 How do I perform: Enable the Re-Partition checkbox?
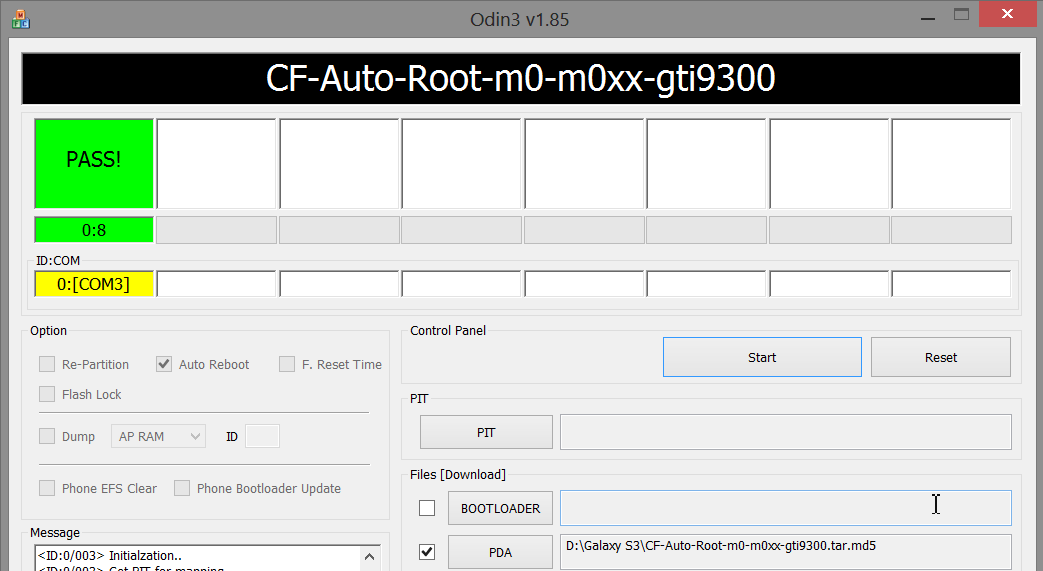point(47,364)
